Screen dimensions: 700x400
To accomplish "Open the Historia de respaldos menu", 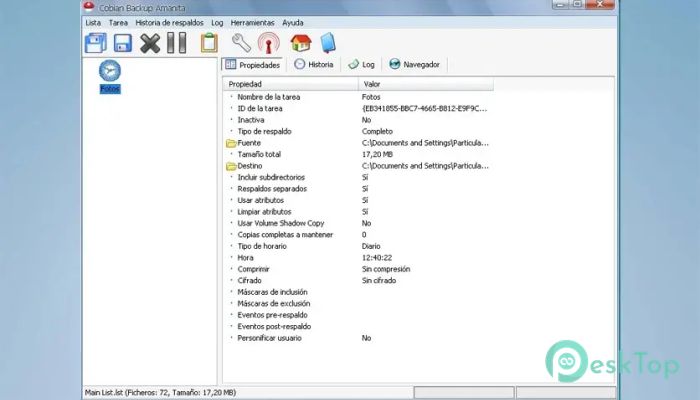I will [169, 22].
